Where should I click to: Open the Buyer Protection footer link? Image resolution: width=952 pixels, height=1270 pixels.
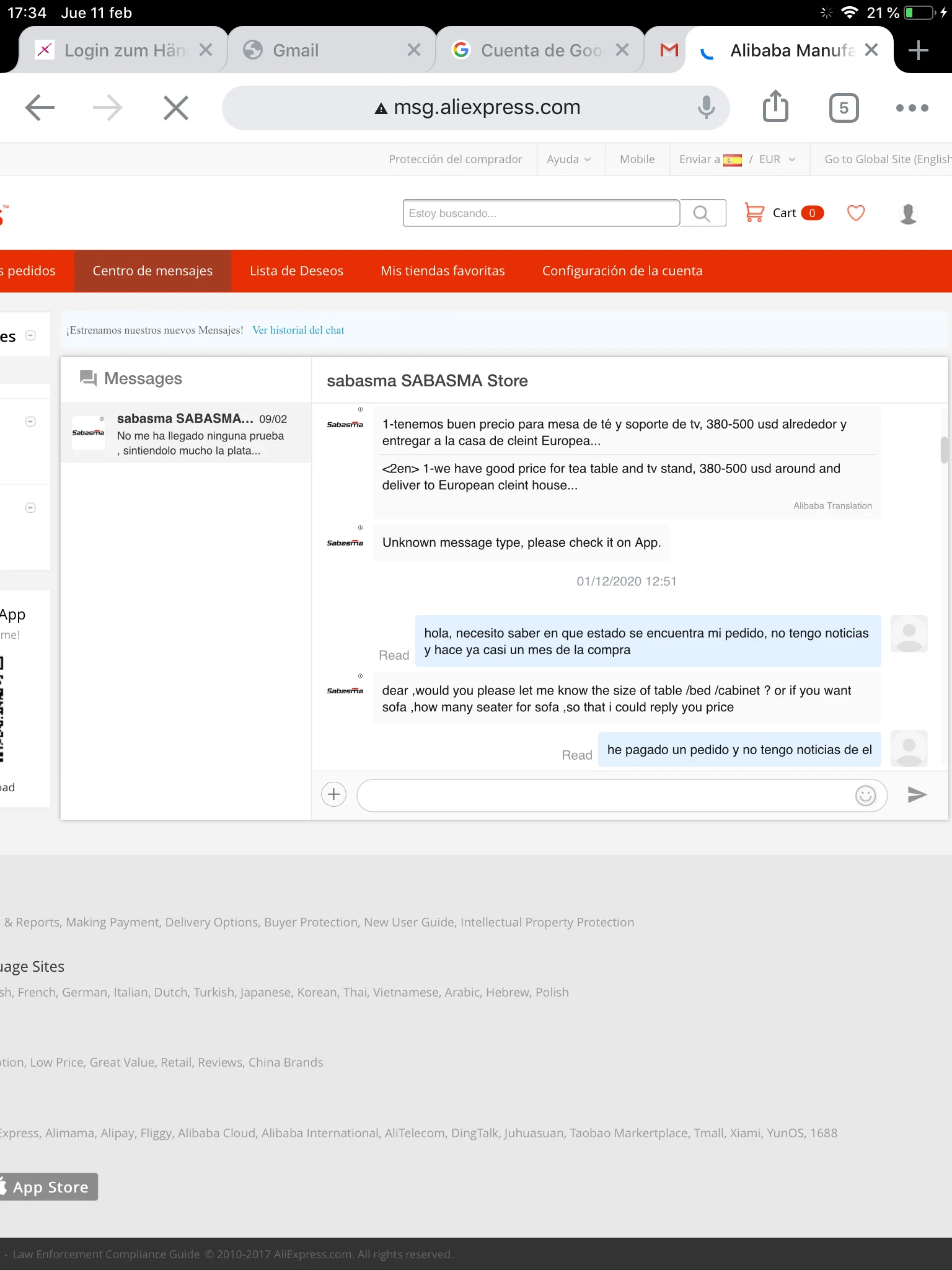pyautogui.click(x=311, y=922)
